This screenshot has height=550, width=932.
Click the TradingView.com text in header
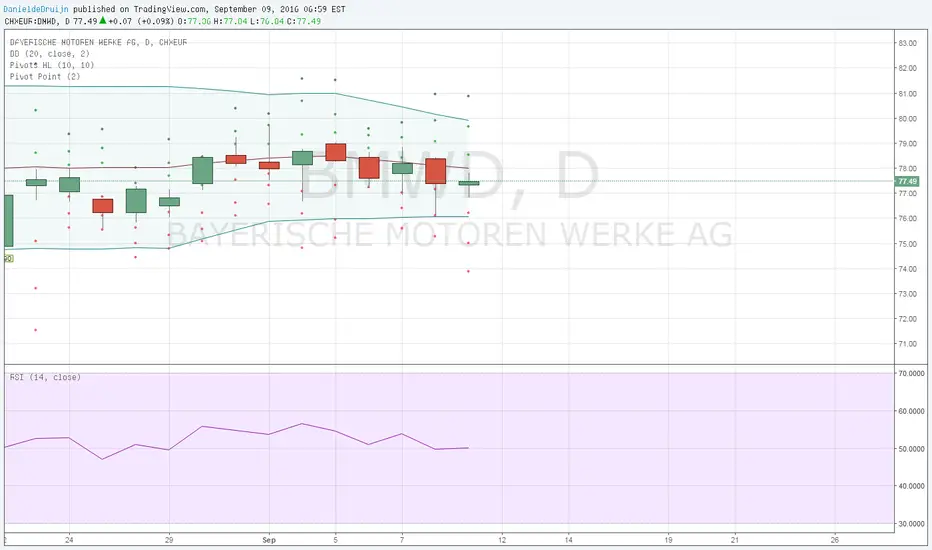click(x=171, y=10)
